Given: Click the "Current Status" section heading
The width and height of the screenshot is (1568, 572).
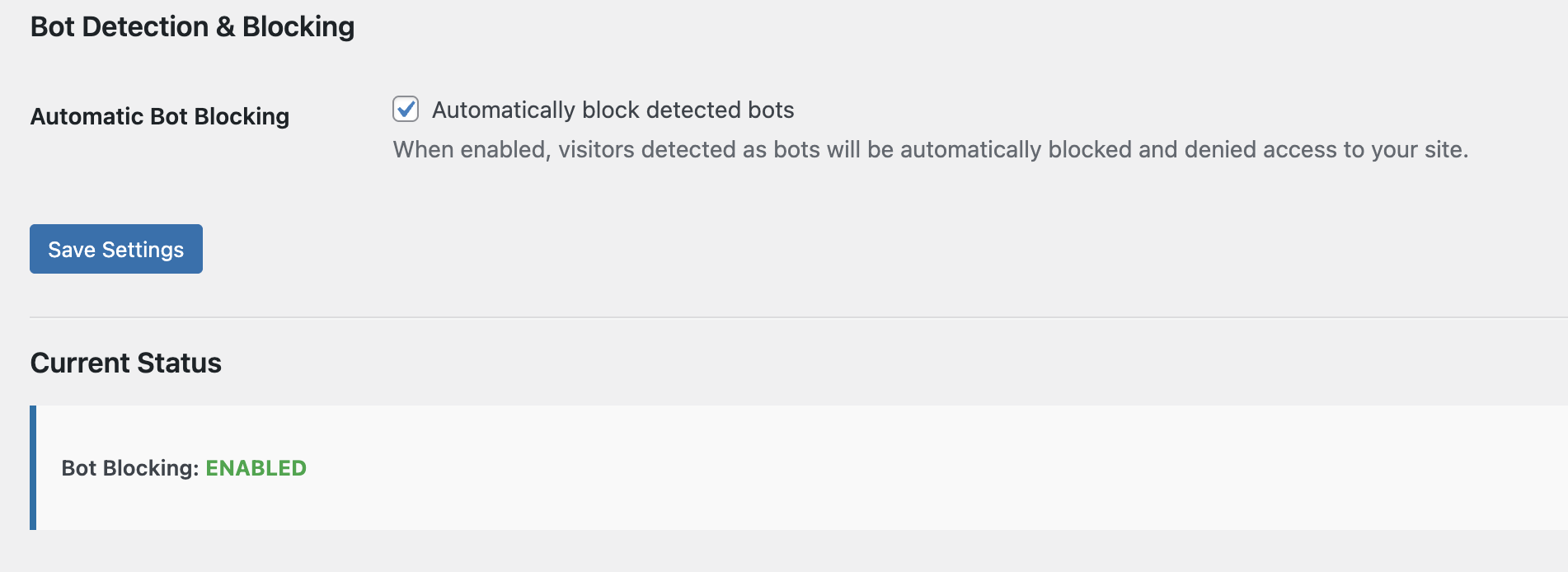Looking at the screenshot, I should pyautogui.click(x=126, y=363).
